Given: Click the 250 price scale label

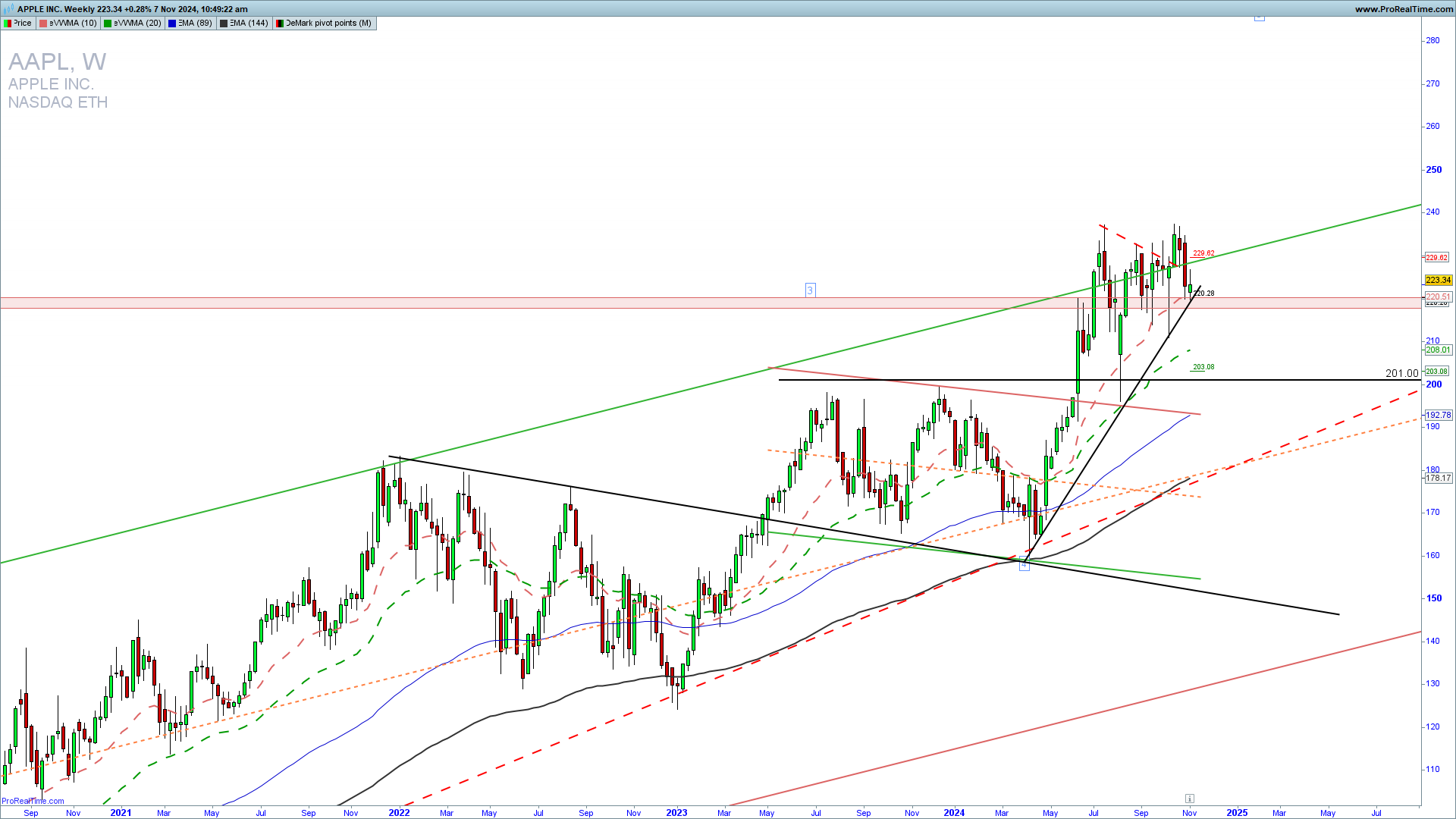Looking at the screenshot, I should [1433, 170].
